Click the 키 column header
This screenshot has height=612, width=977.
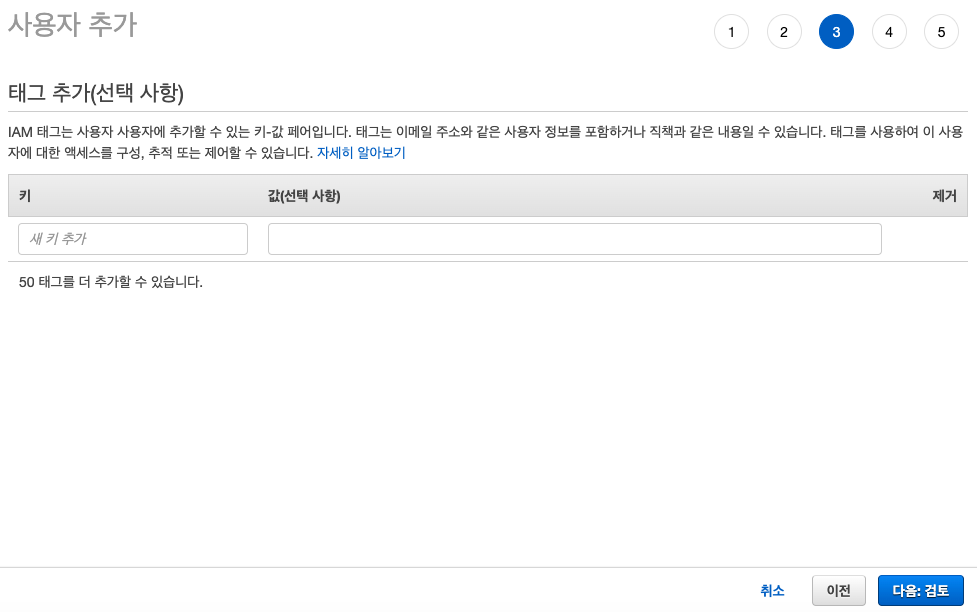tap(26, 196)
